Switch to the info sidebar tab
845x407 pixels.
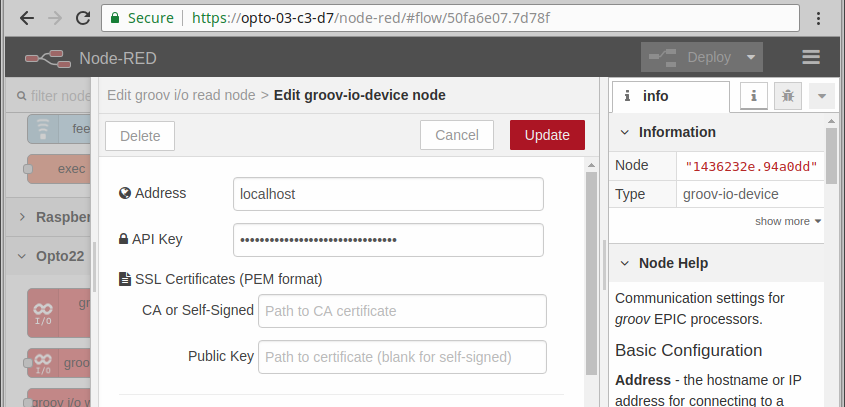coord(669,96)
